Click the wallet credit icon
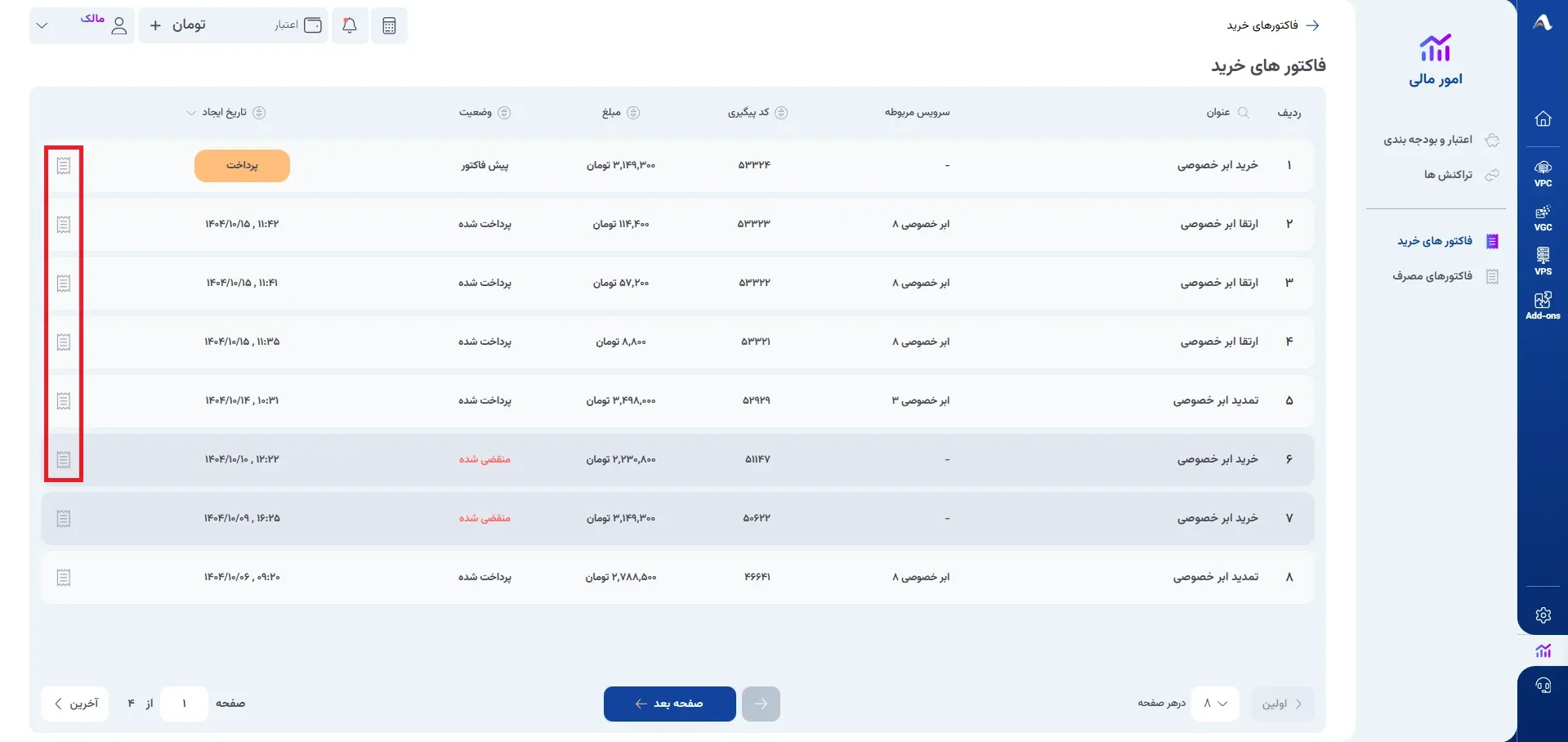Viewport: 1568px width, 742px height. 313,25
